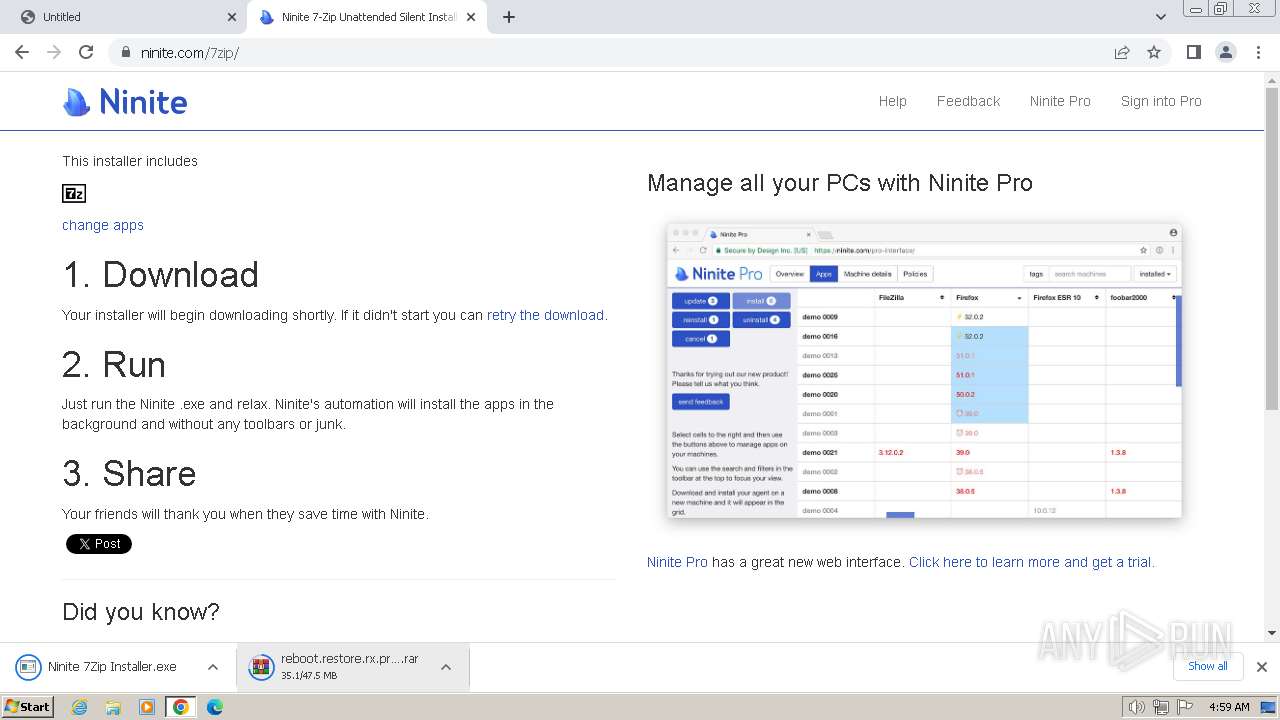Viewport: 1280px width, 720px height.
Task: Open a new browser tab
Action: pos(509,17)
